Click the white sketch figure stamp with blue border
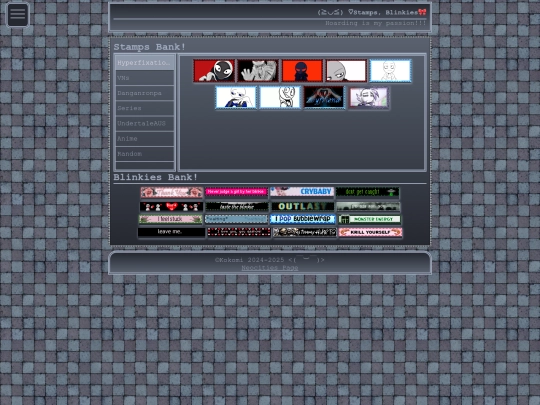 [x=390, y=71]
